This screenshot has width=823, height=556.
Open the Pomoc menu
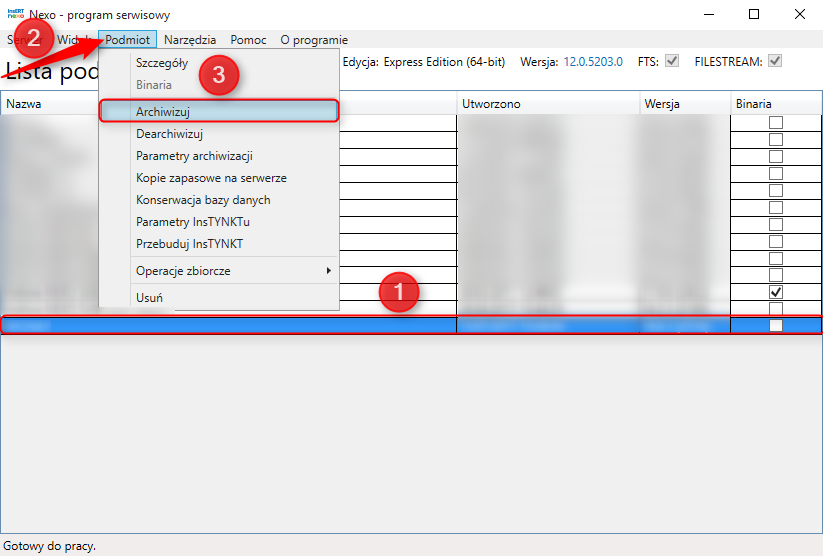pos(248,39)
